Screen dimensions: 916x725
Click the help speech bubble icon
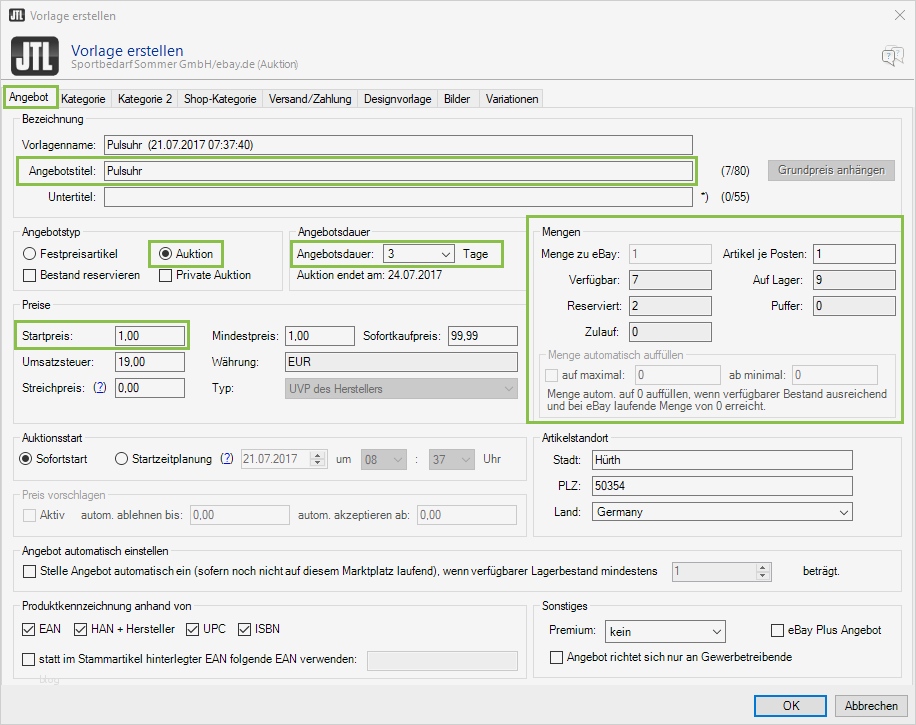pos(892,56)
